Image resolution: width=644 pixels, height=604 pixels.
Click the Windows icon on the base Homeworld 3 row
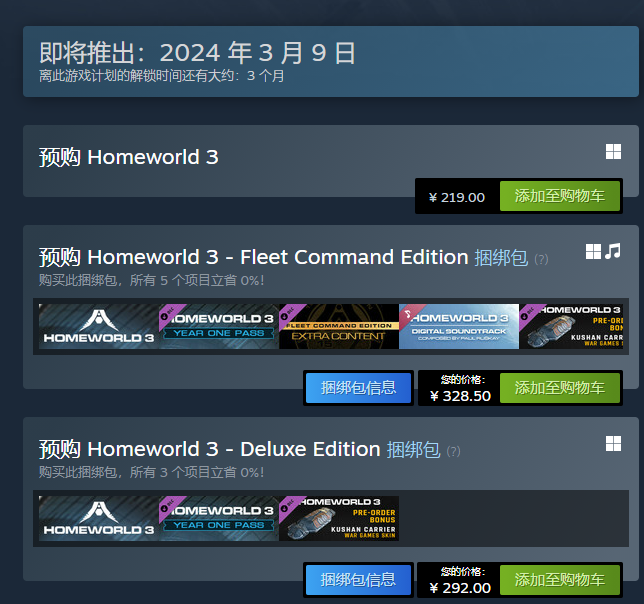coord(613,152)
